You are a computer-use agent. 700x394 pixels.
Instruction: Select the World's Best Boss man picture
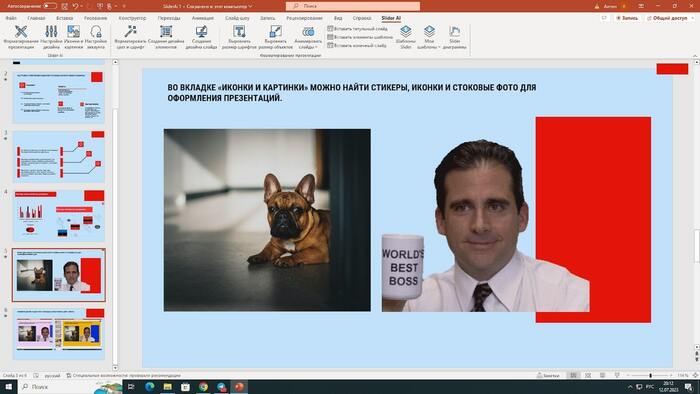[x=485, y=226]
